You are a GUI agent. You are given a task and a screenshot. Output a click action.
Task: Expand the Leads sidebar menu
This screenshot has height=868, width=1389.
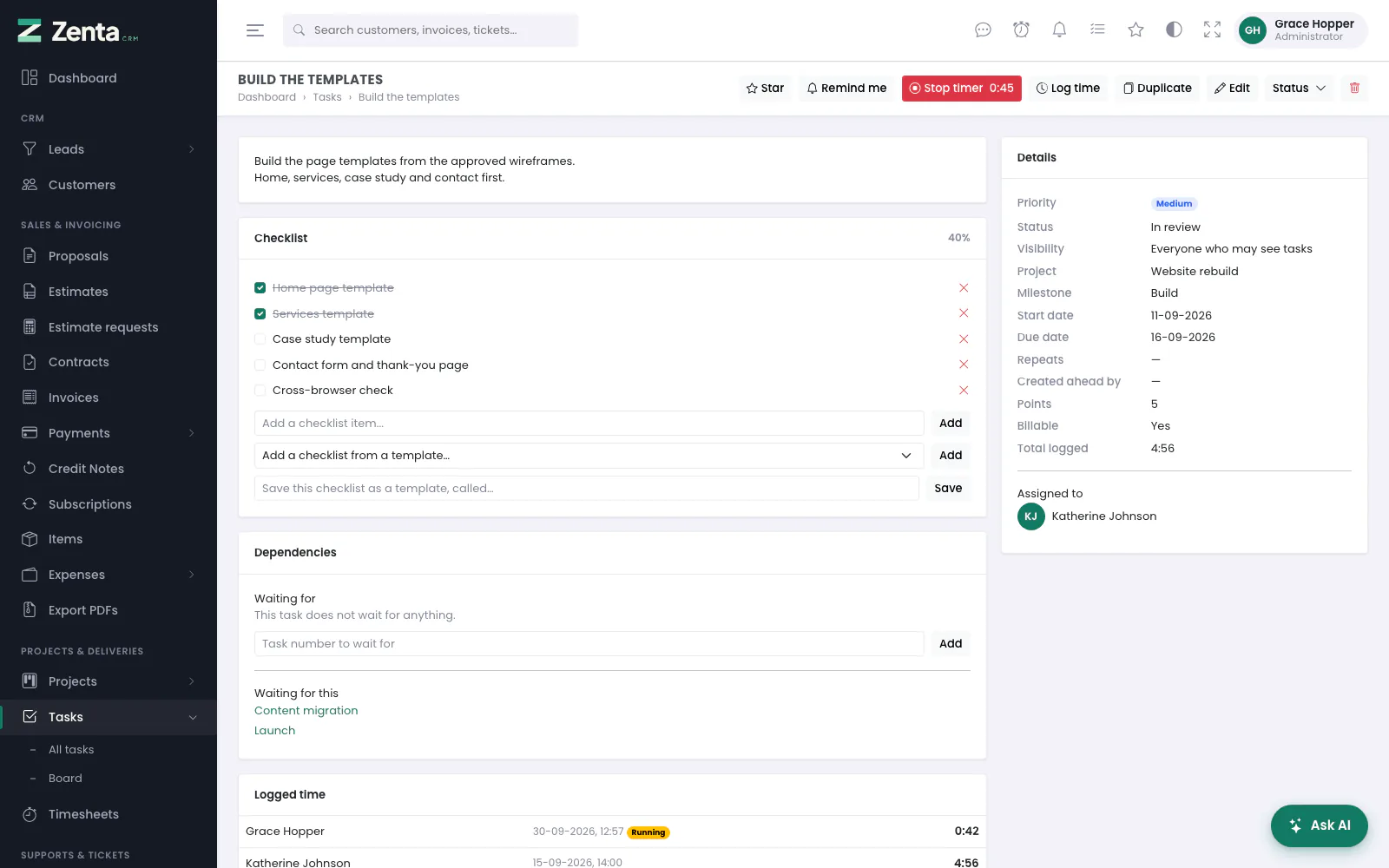109,149
